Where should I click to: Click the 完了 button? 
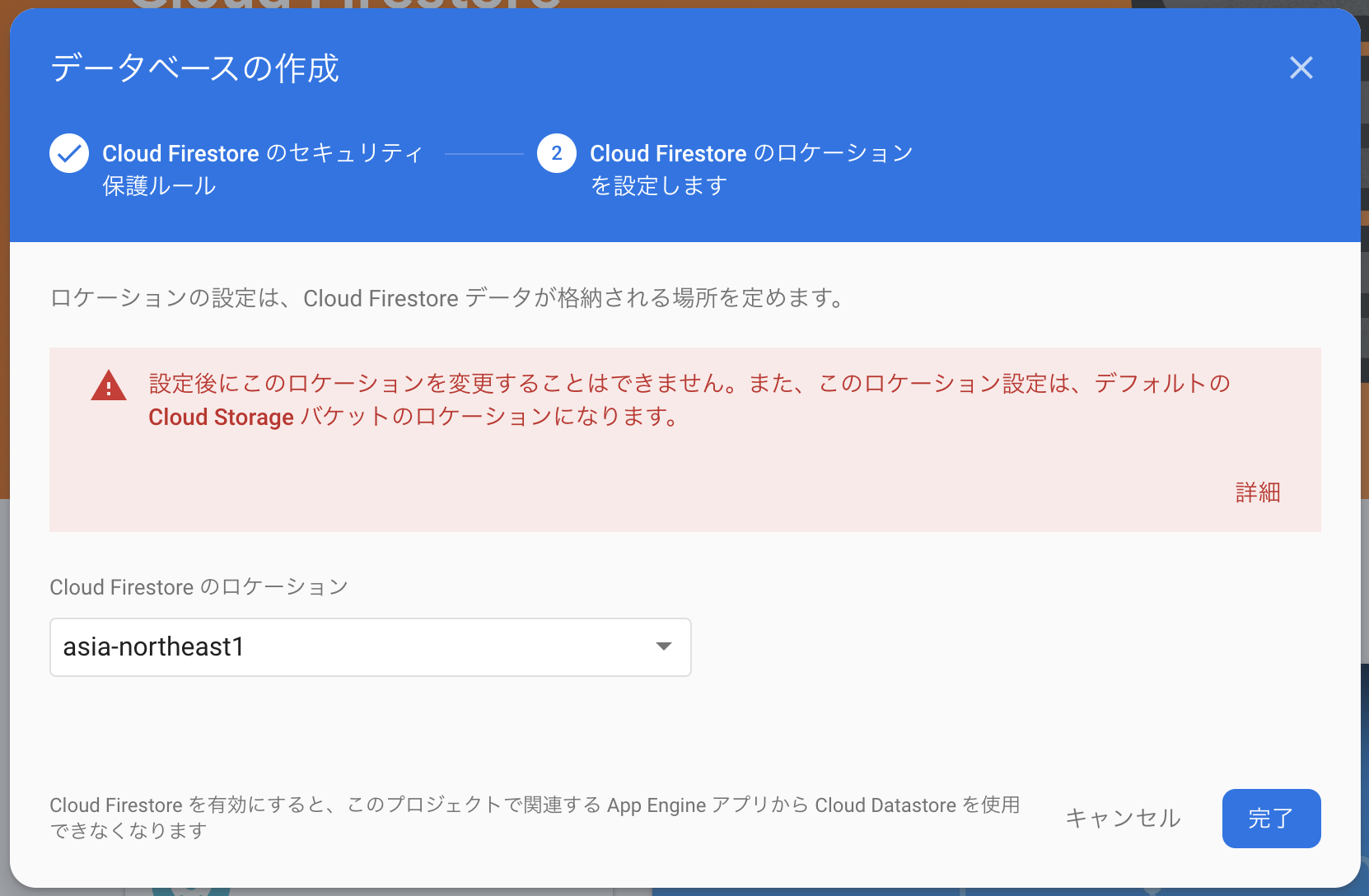click(1271, 819)
